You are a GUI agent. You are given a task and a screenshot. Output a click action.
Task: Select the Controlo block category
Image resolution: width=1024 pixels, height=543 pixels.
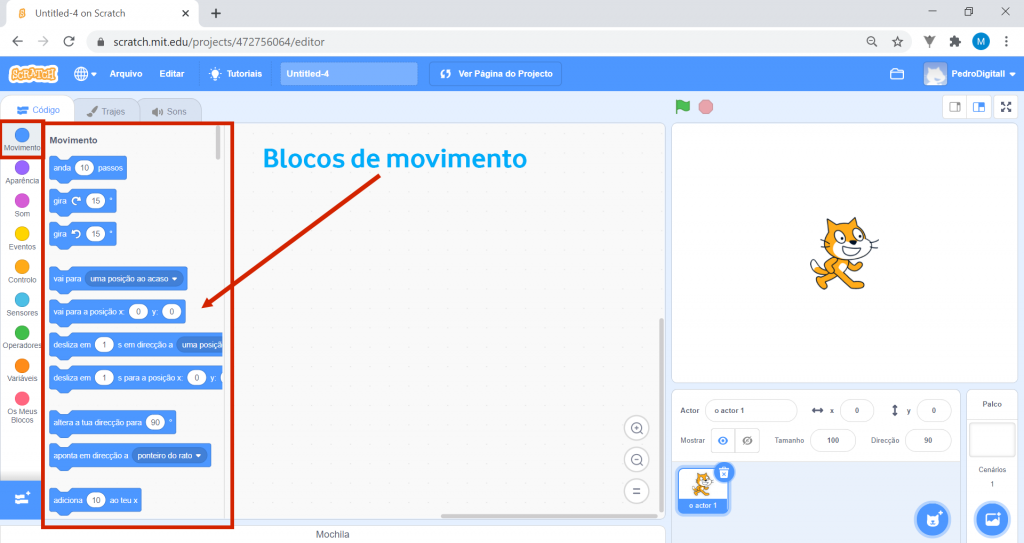point(22,272)
